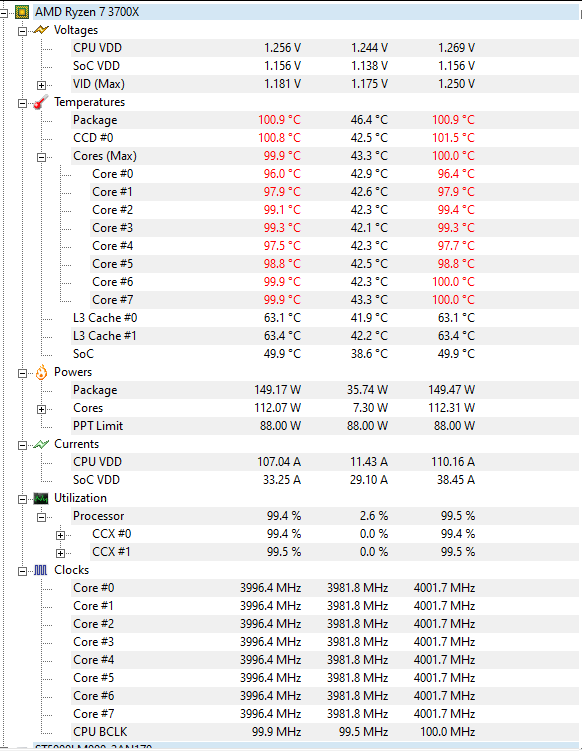Select the PPT Limit row
This screenshot has height=751, width=582.
(325, 426)
